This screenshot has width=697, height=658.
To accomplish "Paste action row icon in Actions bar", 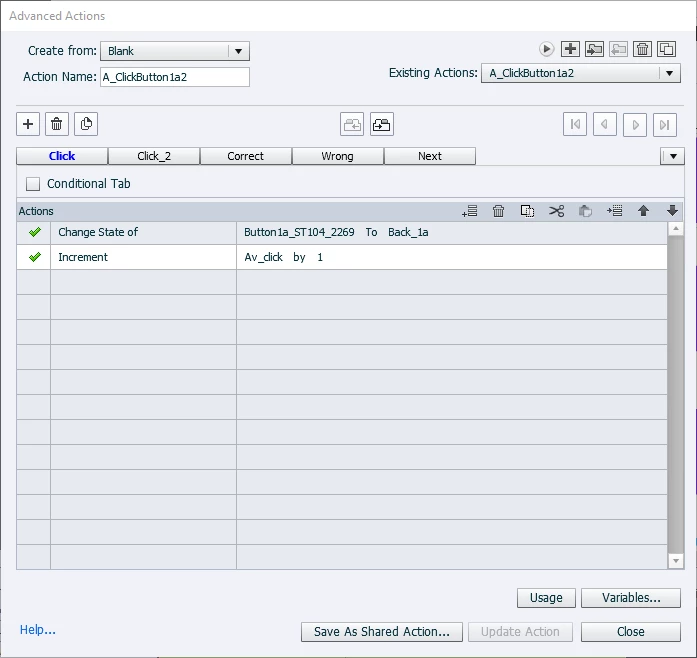I will click(585, 211).
